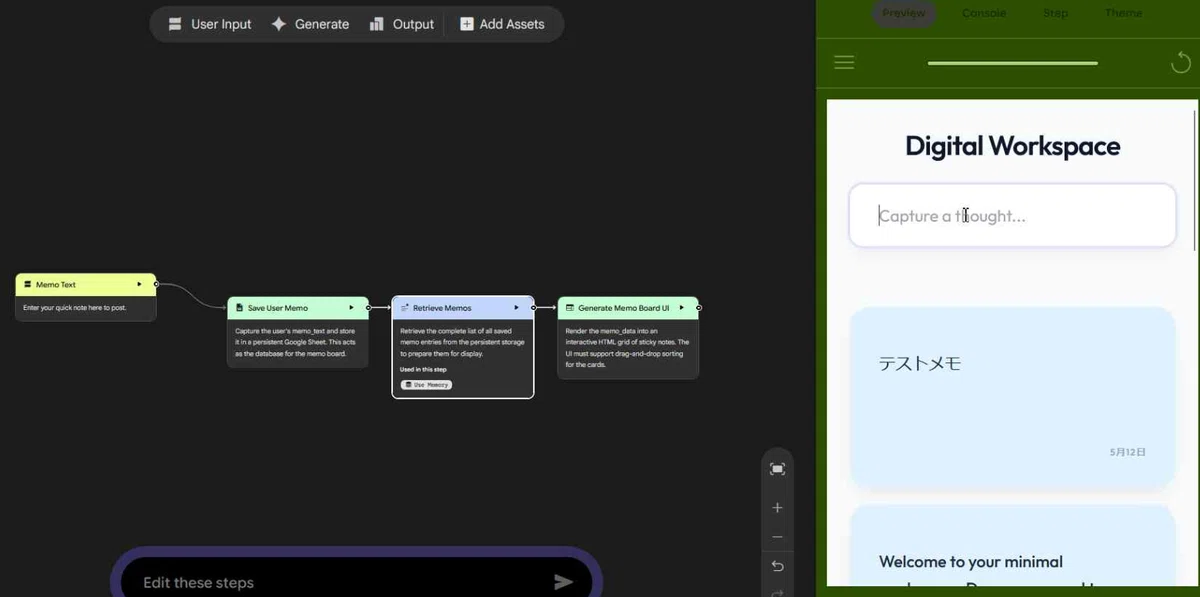Click the fit-to-screen icon on canvas
Screen dimensions: 1200x597
tap(777, 469)
